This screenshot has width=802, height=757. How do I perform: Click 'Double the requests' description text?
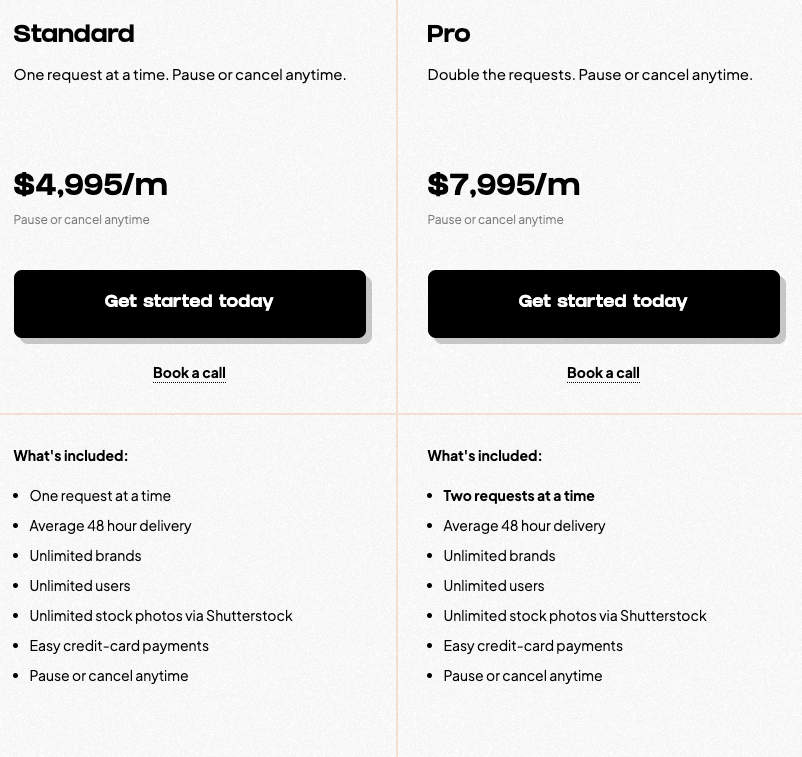click(x=590, y=75)
